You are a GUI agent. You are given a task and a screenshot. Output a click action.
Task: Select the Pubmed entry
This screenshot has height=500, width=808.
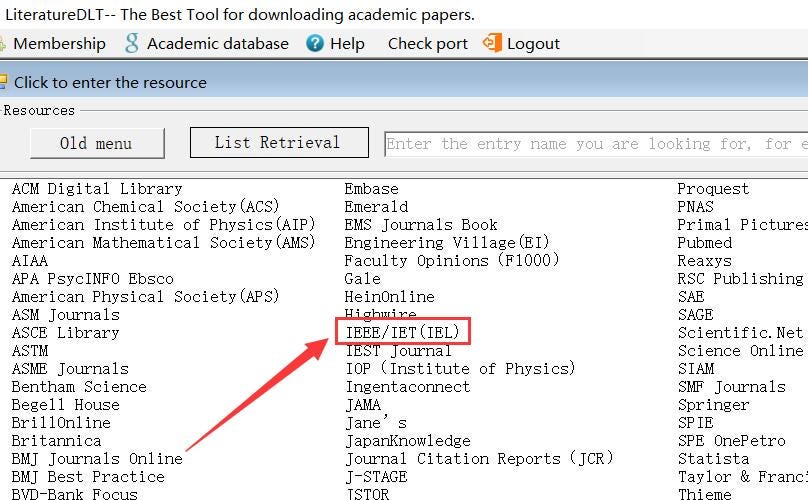(x=704, y=243)
